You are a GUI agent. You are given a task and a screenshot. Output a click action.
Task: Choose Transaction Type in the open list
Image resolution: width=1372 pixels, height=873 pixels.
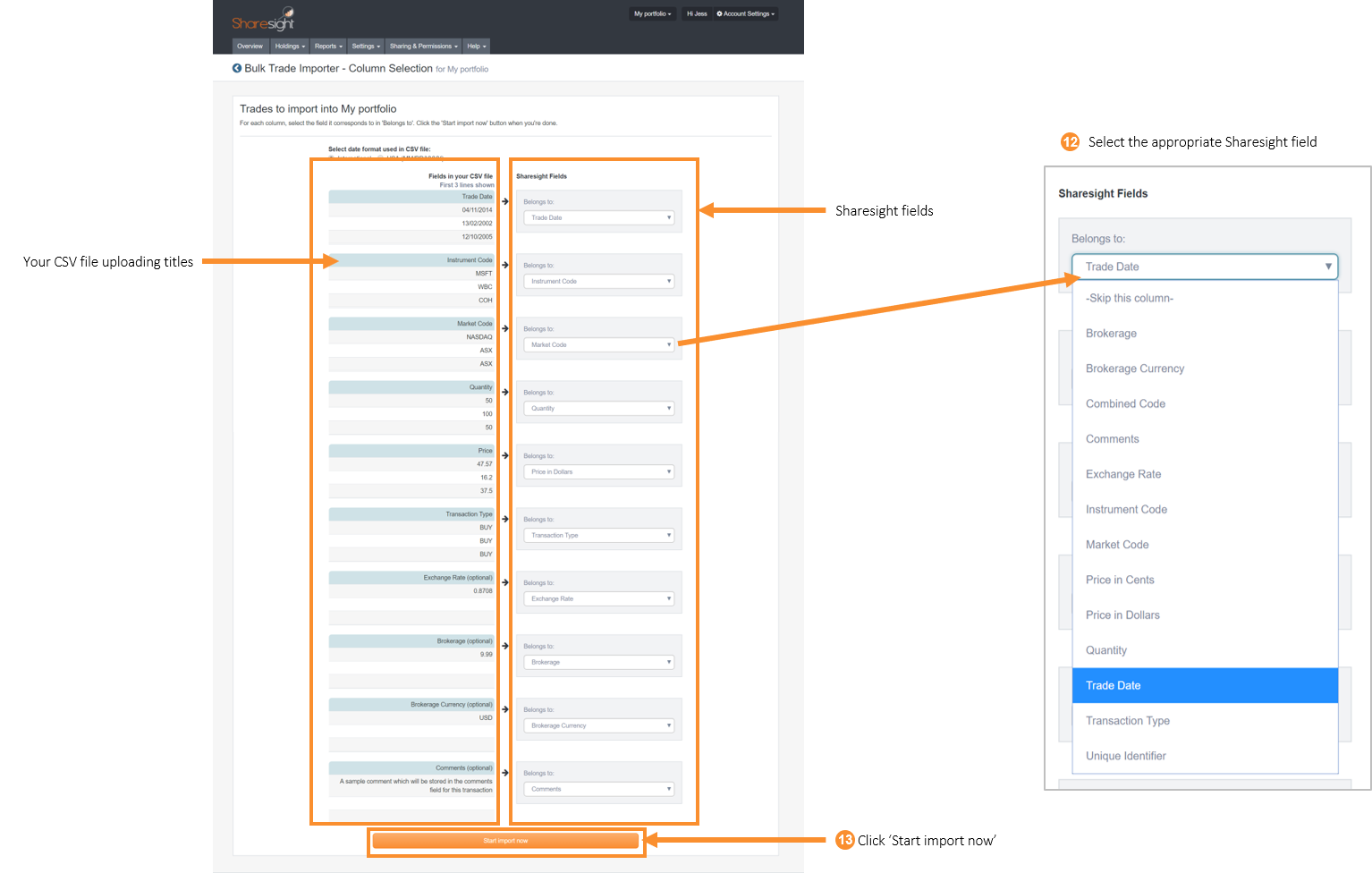click(x=1205, y=721)
